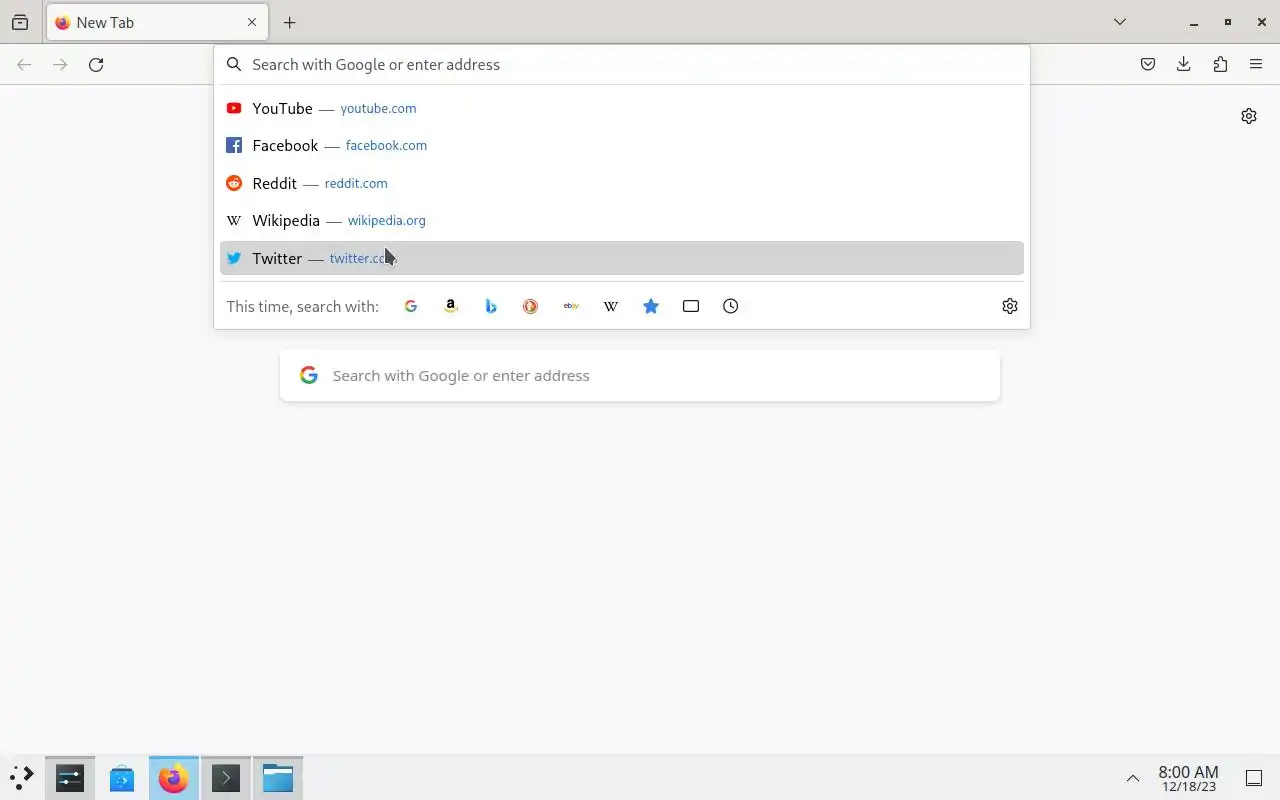Screen dimensions: 1280x800
Task: Close the New Tab tab
Action: 252,22
